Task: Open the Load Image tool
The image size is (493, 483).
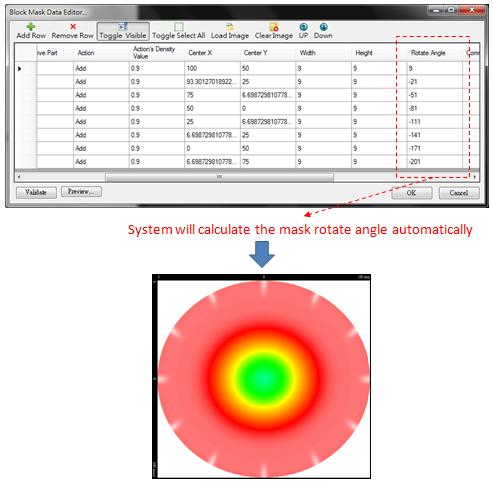Action: 230,31
